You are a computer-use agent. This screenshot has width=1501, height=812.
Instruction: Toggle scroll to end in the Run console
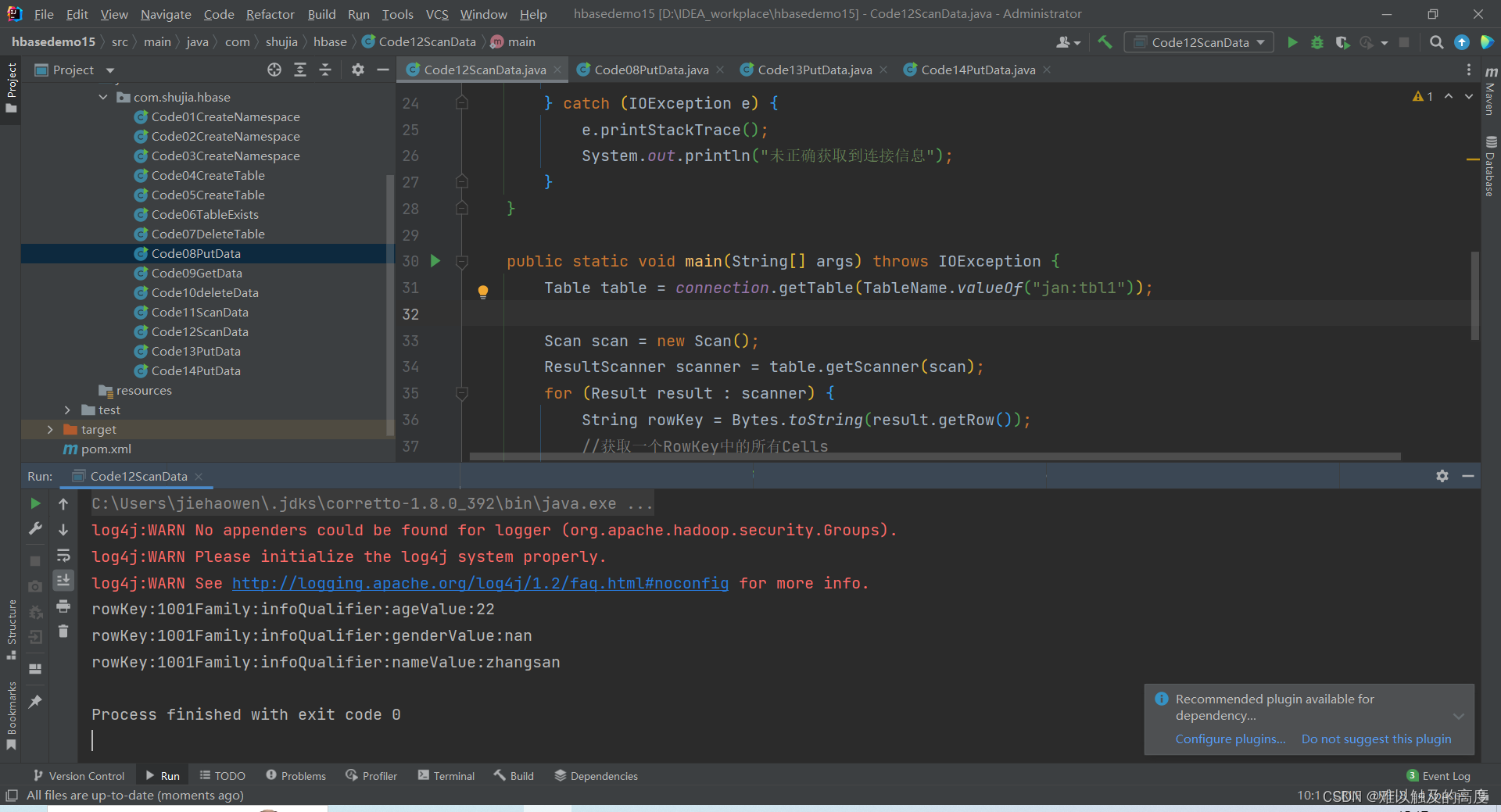[63, 580]
